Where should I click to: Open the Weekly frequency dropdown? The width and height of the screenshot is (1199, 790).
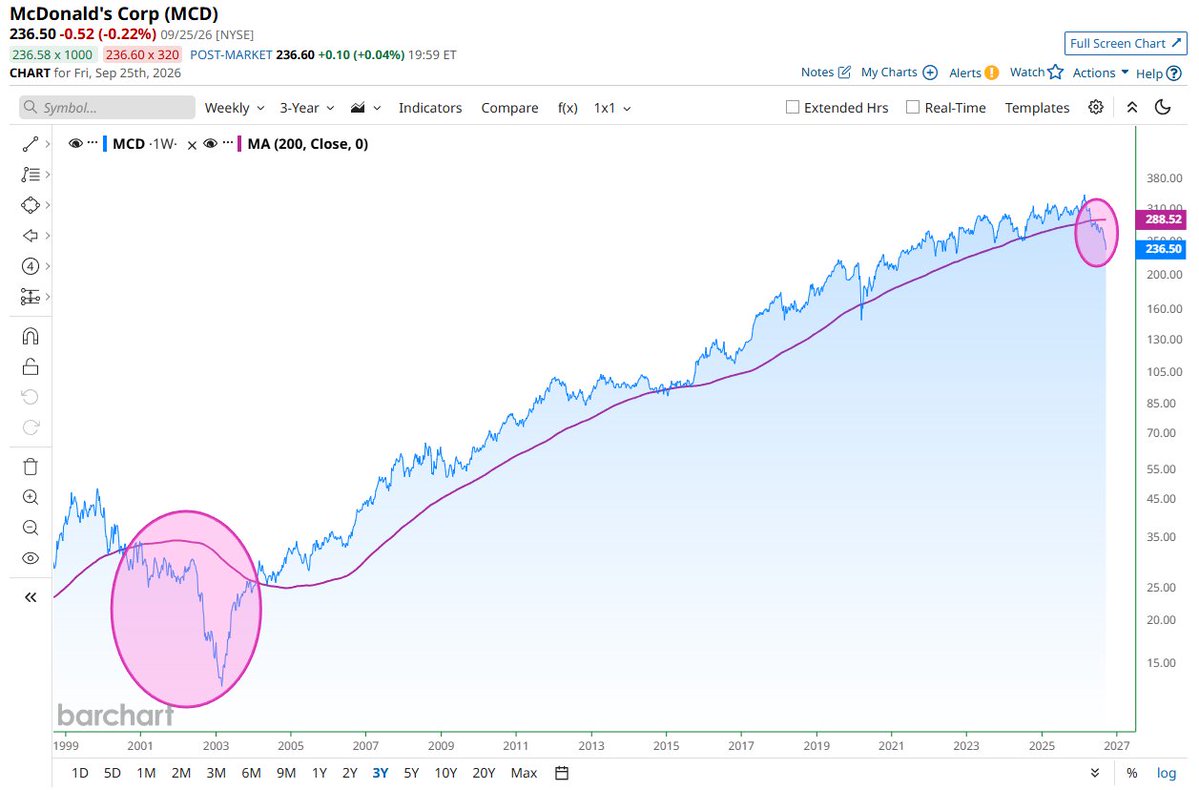pos(234,108)
